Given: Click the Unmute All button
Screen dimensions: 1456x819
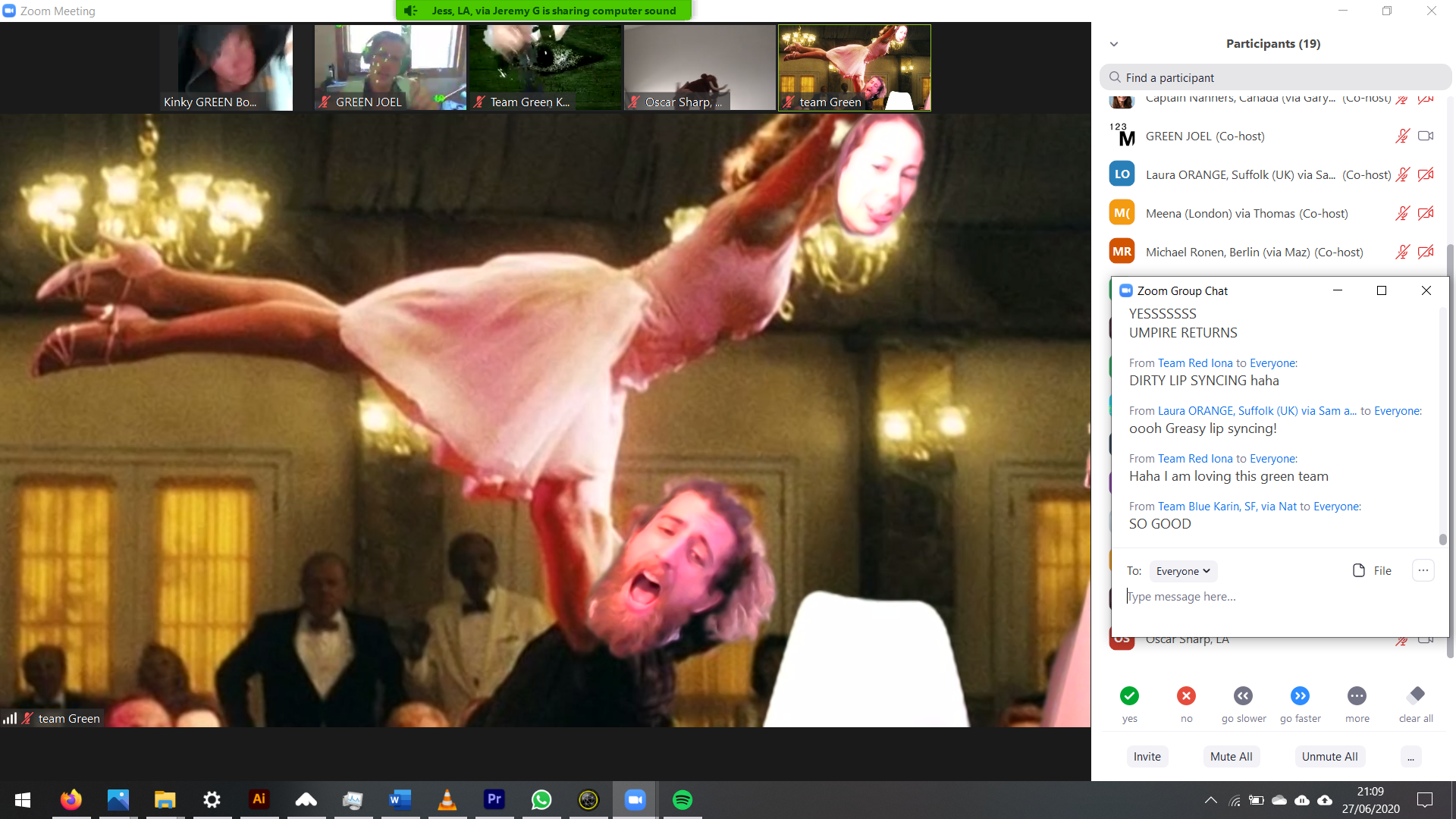Looking at the screenshot, I should (1329, 757).
